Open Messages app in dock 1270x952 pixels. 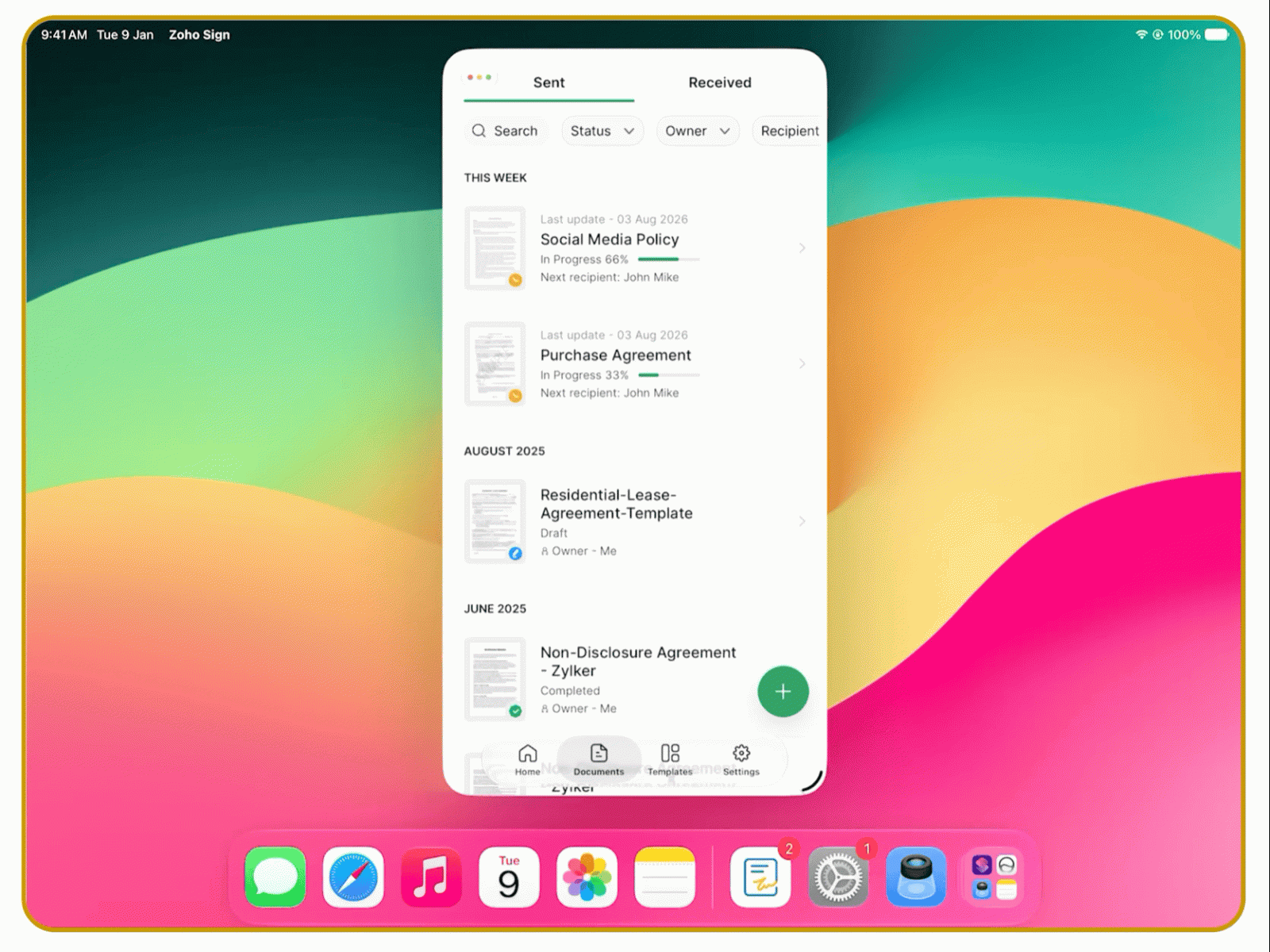(275, 877)
